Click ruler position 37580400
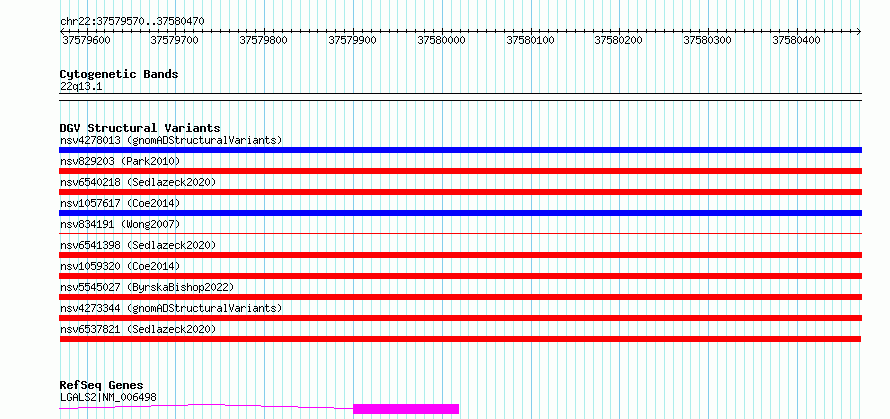 tap(797, 40)
